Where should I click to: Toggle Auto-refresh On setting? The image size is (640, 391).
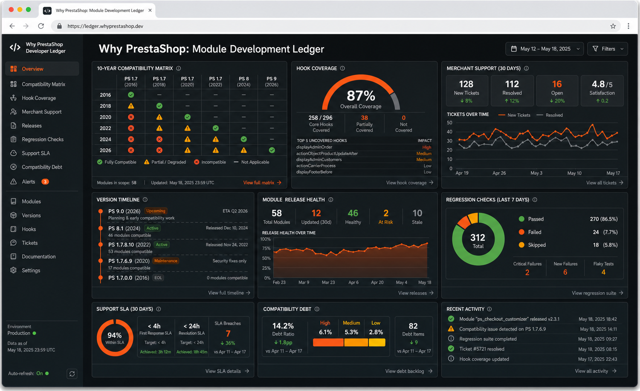click(x=42, y=373)
